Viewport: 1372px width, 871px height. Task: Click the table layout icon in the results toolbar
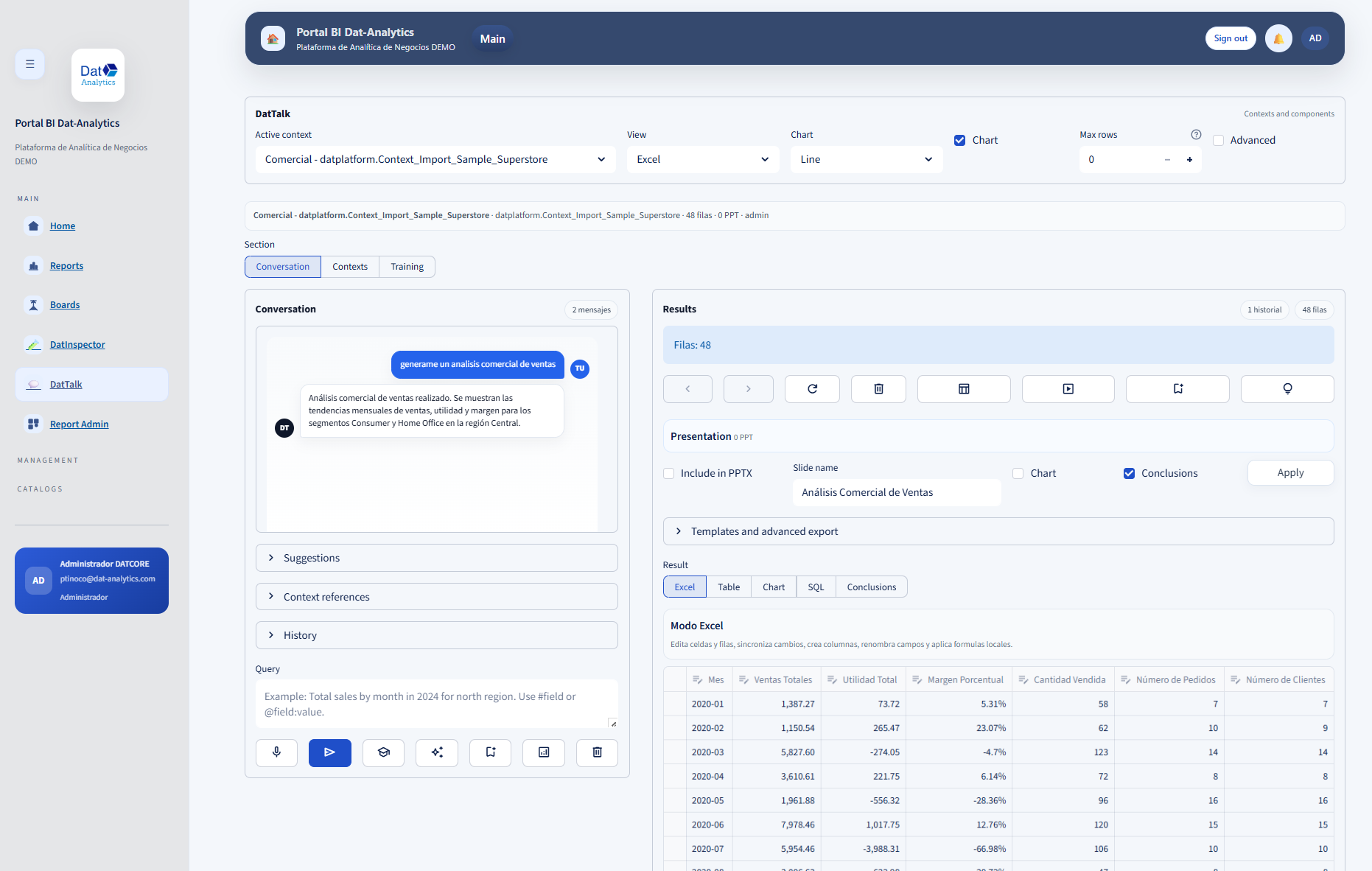tap(964, 389)
